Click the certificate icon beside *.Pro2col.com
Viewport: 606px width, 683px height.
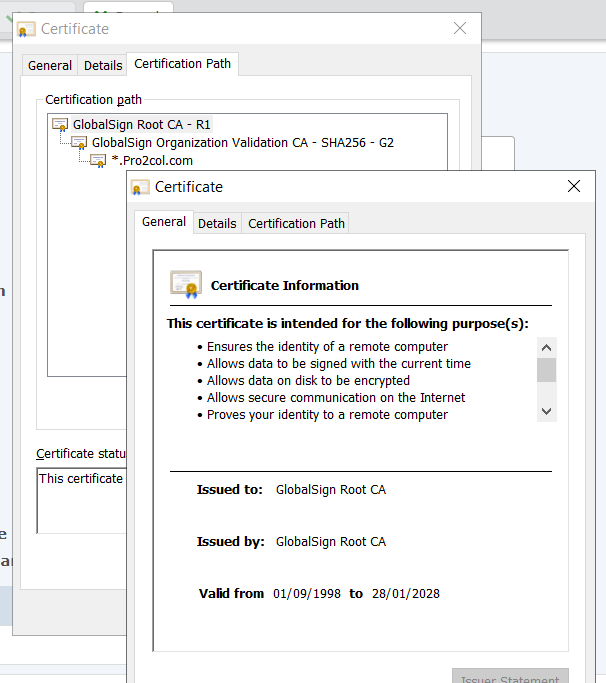click(98, 161)
